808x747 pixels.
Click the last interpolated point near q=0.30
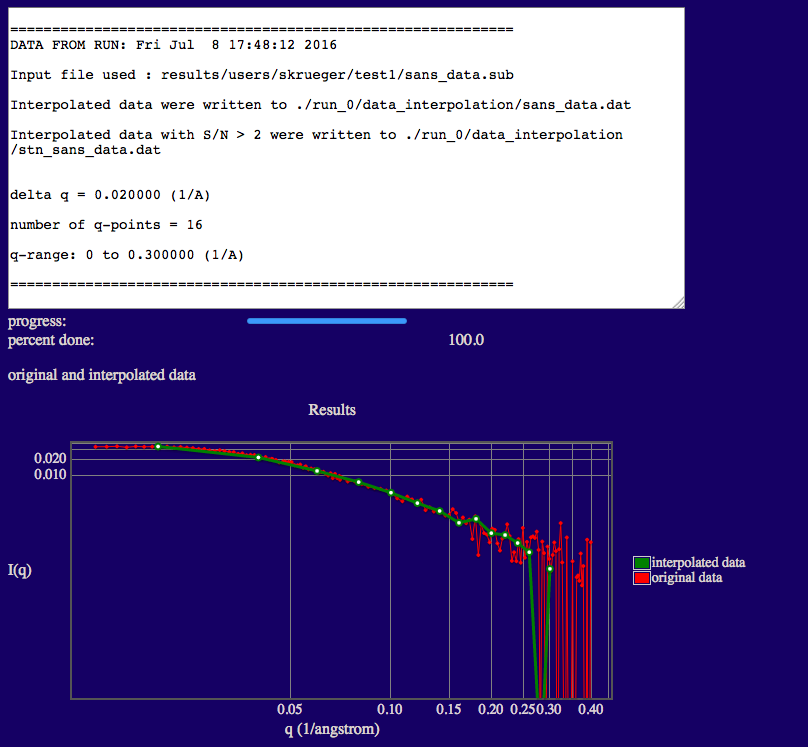point(550,569)
